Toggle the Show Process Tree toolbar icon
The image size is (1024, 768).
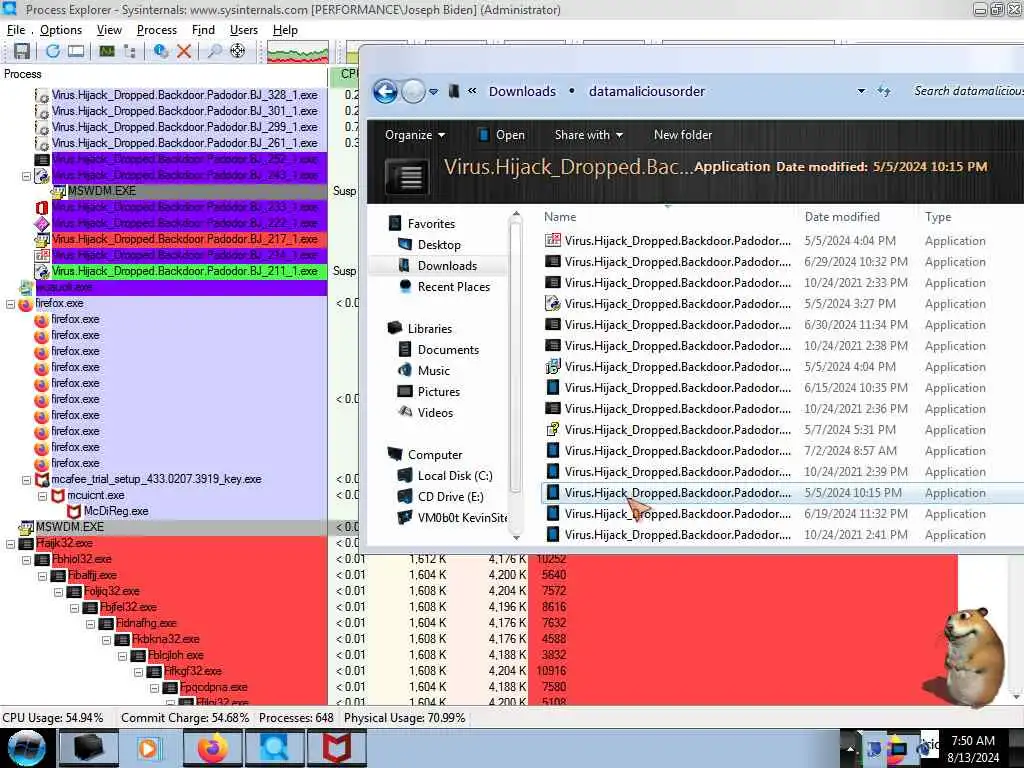coord(129,51)
